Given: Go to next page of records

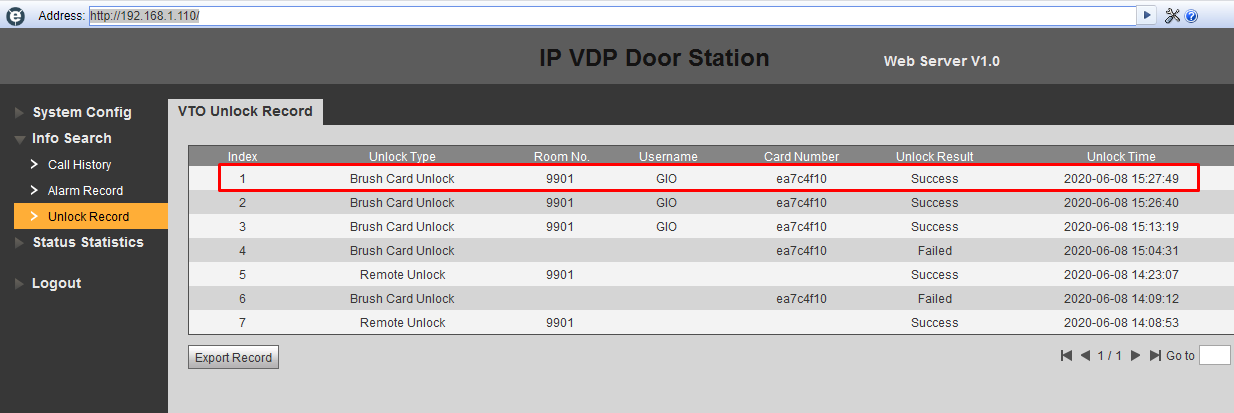Looking at the screenshot, I should (1135, 355).
